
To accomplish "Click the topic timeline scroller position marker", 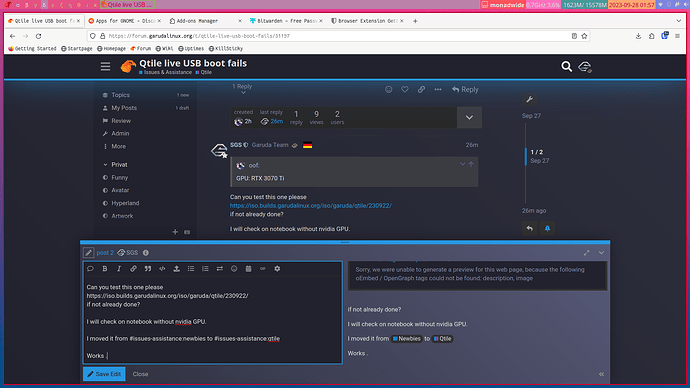I will tap(526, 156).
